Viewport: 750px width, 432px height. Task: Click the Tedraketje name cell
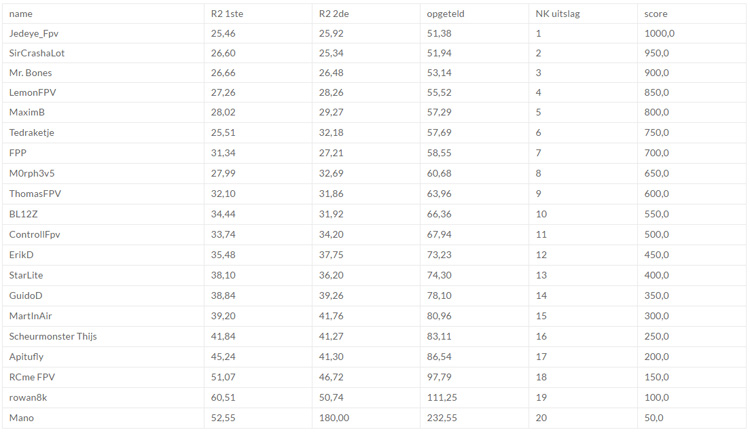click(x=32, y=133)
